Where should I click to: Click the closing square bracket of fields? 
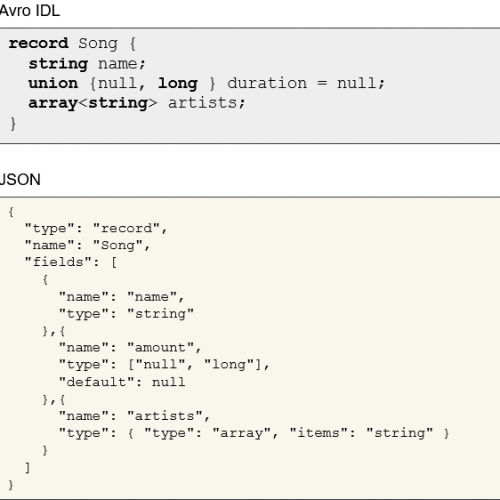click(28, 468)
